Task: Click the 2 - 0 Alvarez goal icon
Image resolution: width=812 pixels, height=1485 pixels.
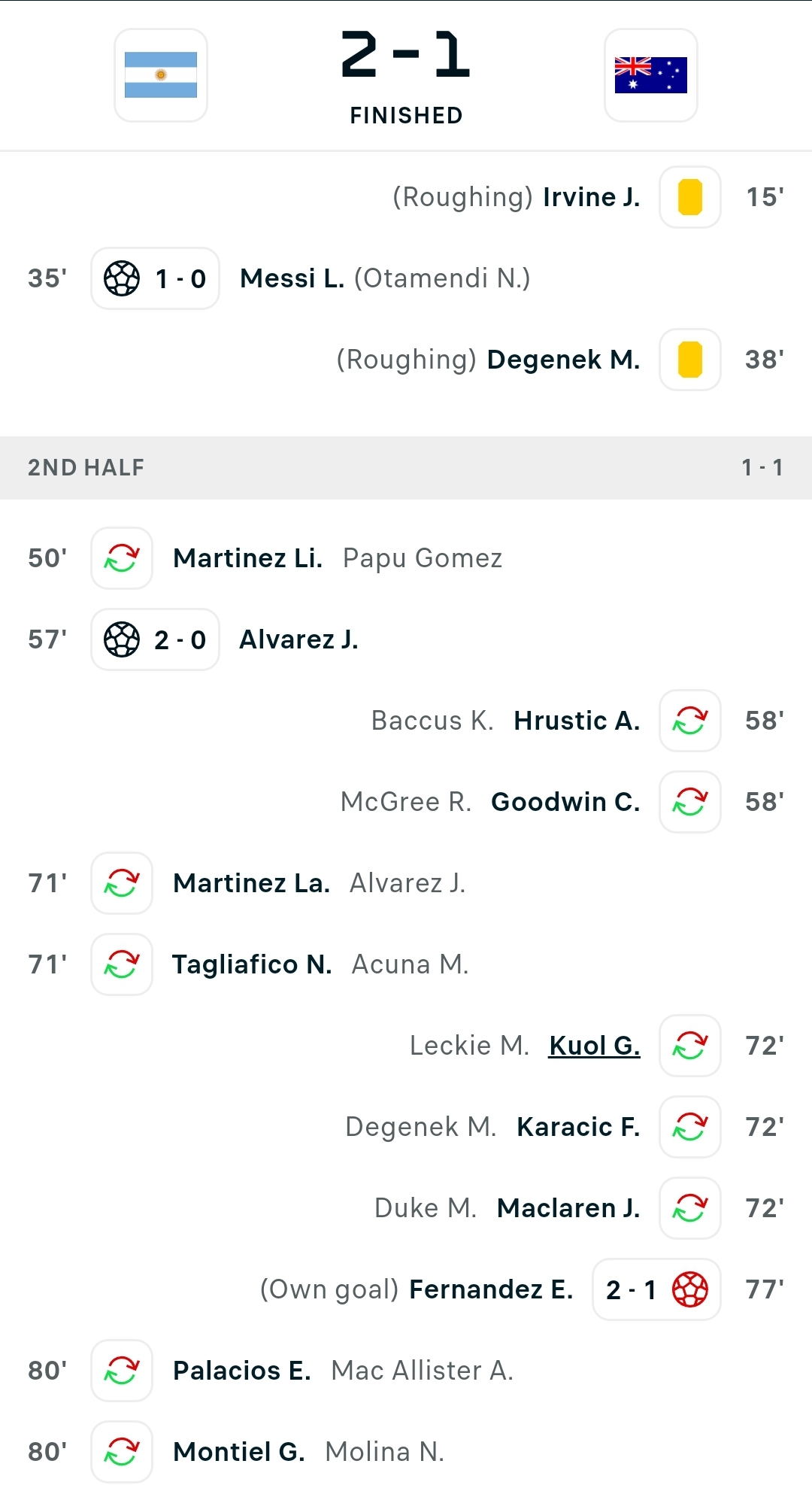Action: tap(122, 639)
